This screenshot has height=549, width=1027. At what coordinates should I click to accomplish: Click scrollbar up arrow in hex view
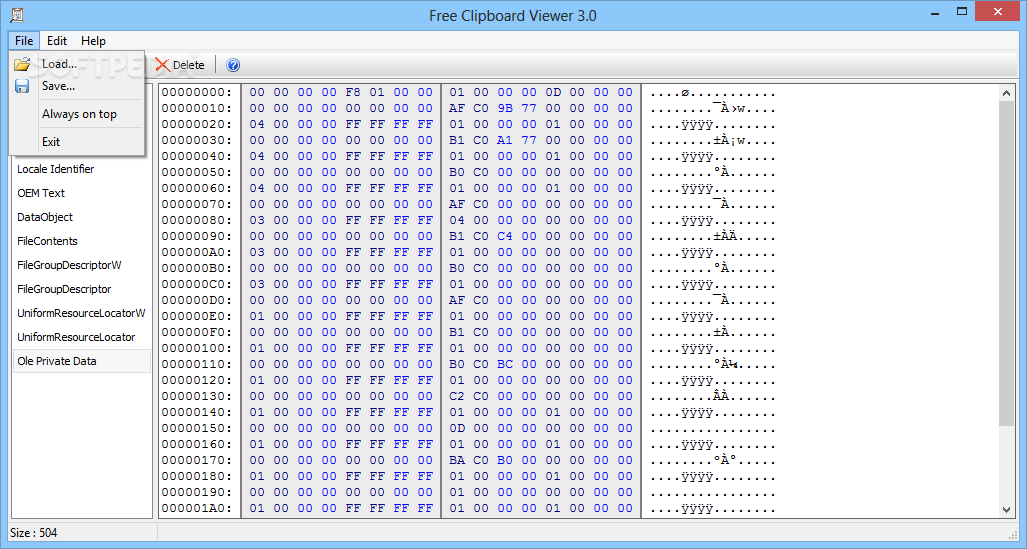tap(1006, 94)
